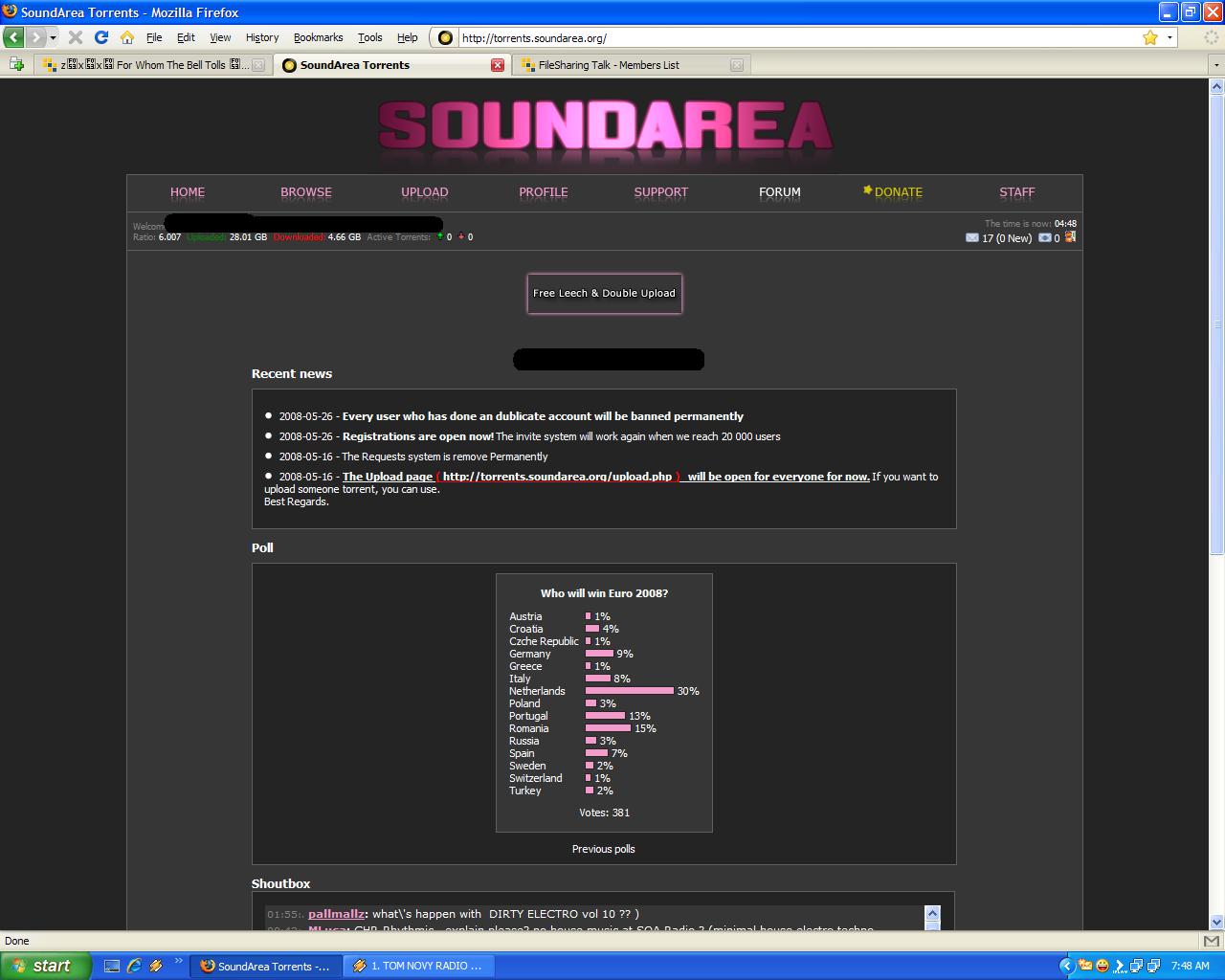
Task: Click the Free Leech & Double Upload box
Action: (605, 293)
